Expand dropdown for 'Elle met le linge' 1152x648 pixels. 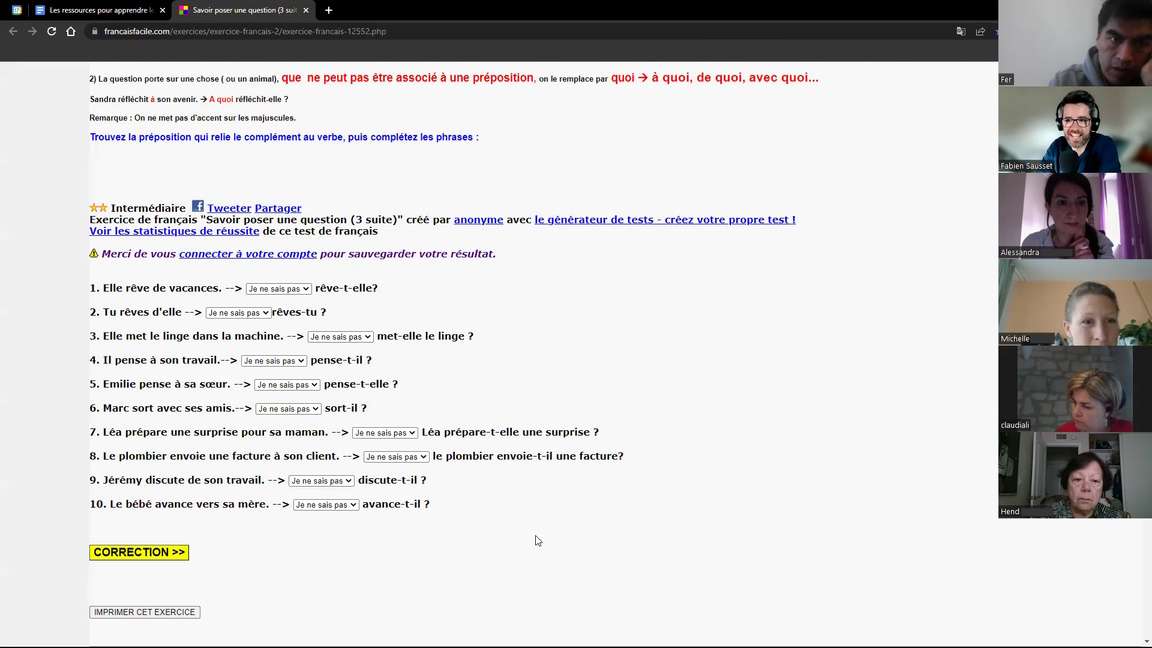click(x=340, y=337)
